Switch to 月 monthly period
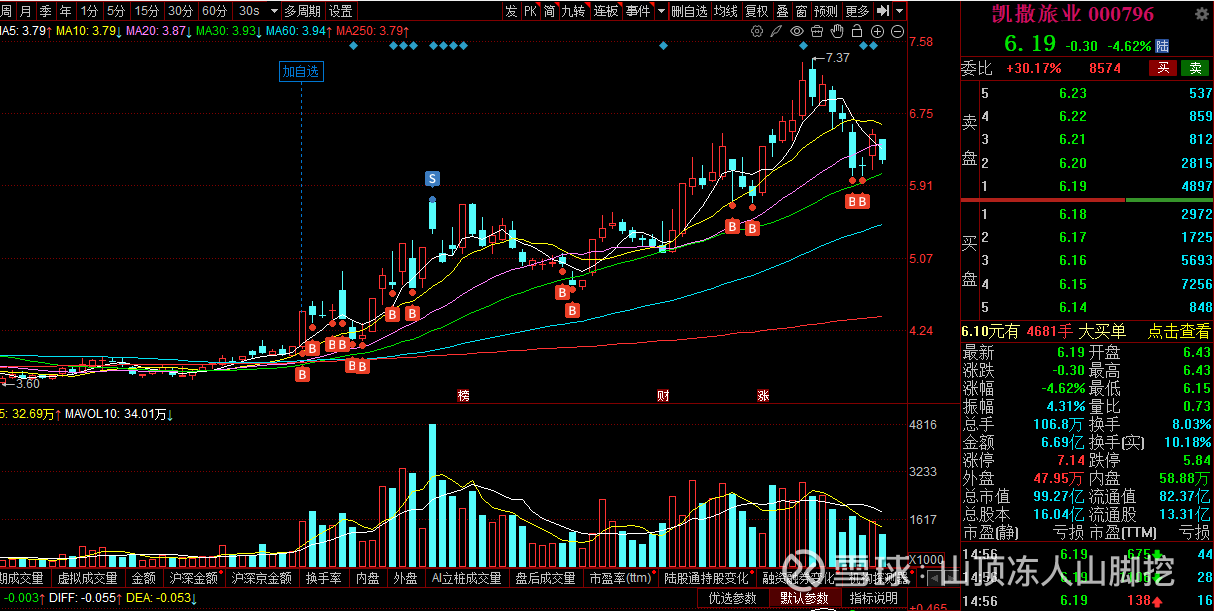 26,11
